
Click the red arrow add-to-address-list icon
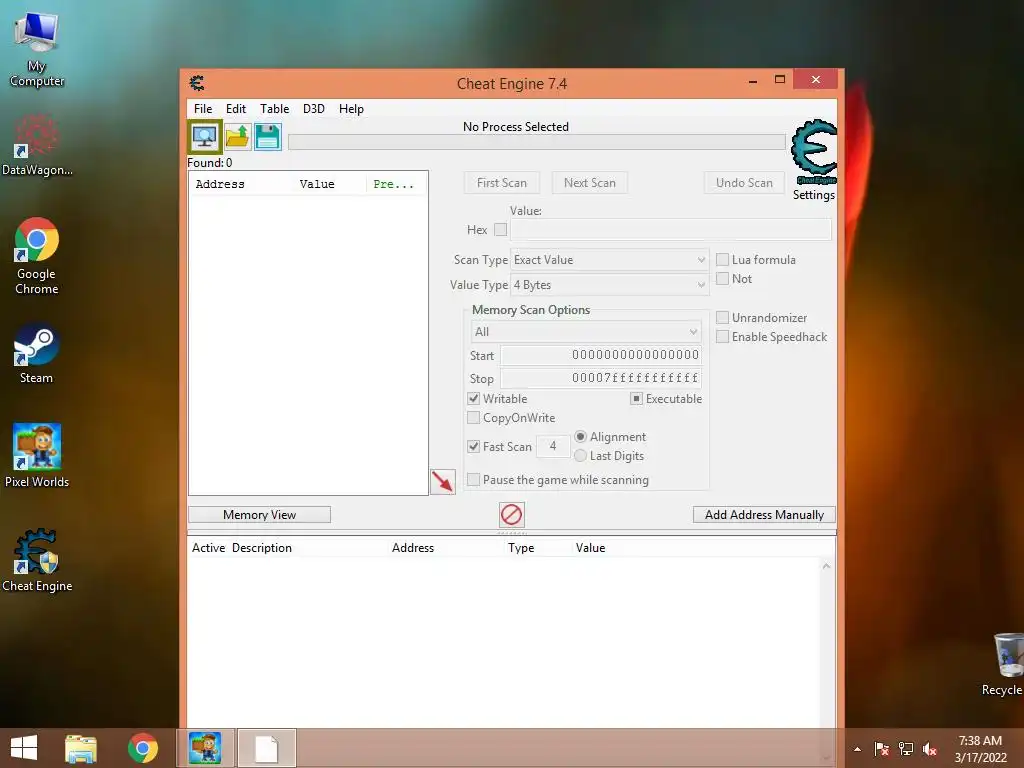coord(443,482)
